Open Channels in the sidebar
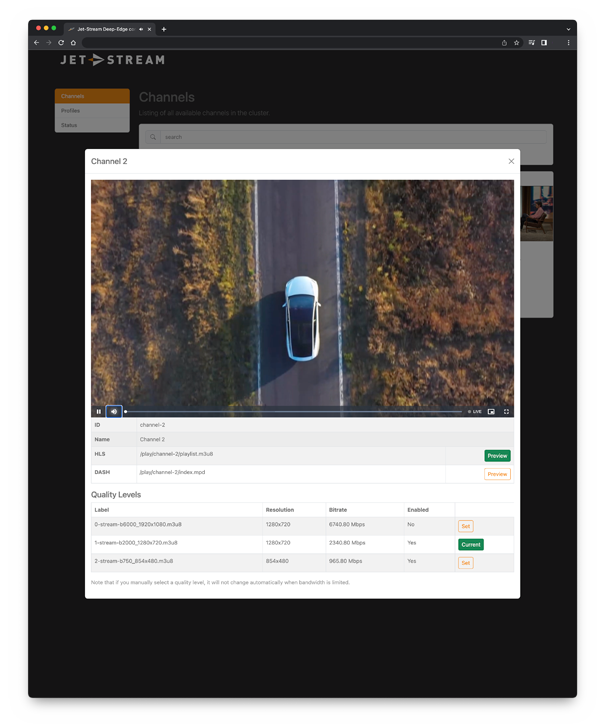 pyautogui.click(x=92, y=96)
